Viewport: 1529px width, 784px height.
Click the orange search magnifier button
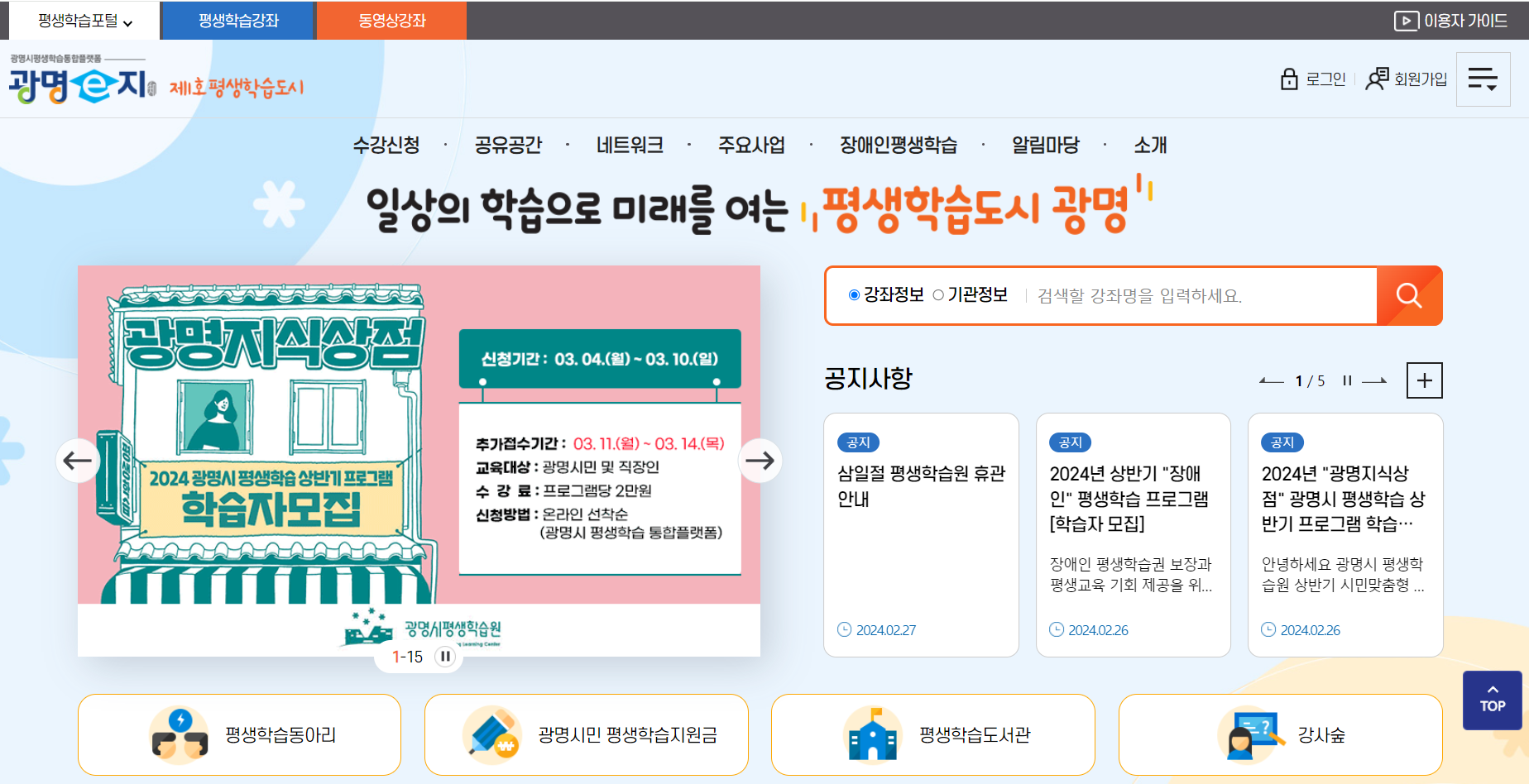coord(1408,295)
